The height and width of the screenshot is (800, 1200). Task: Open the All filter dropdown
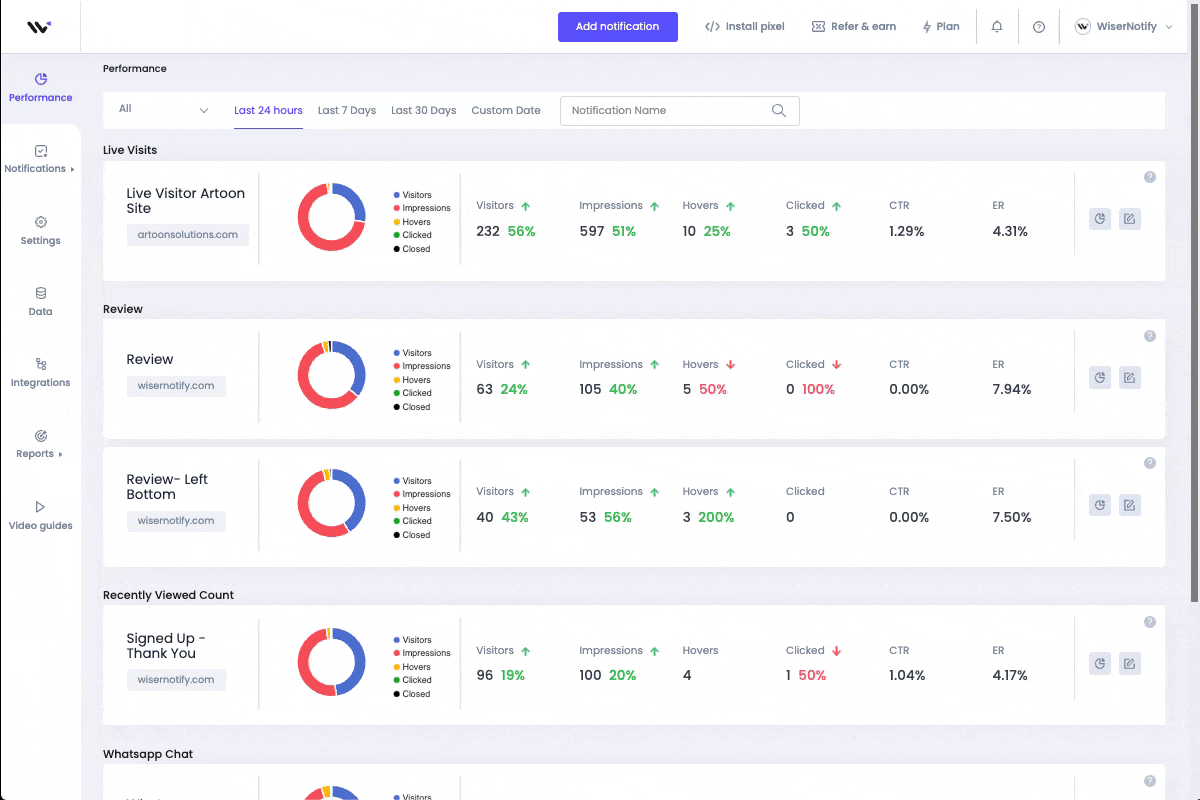point(164,110)
